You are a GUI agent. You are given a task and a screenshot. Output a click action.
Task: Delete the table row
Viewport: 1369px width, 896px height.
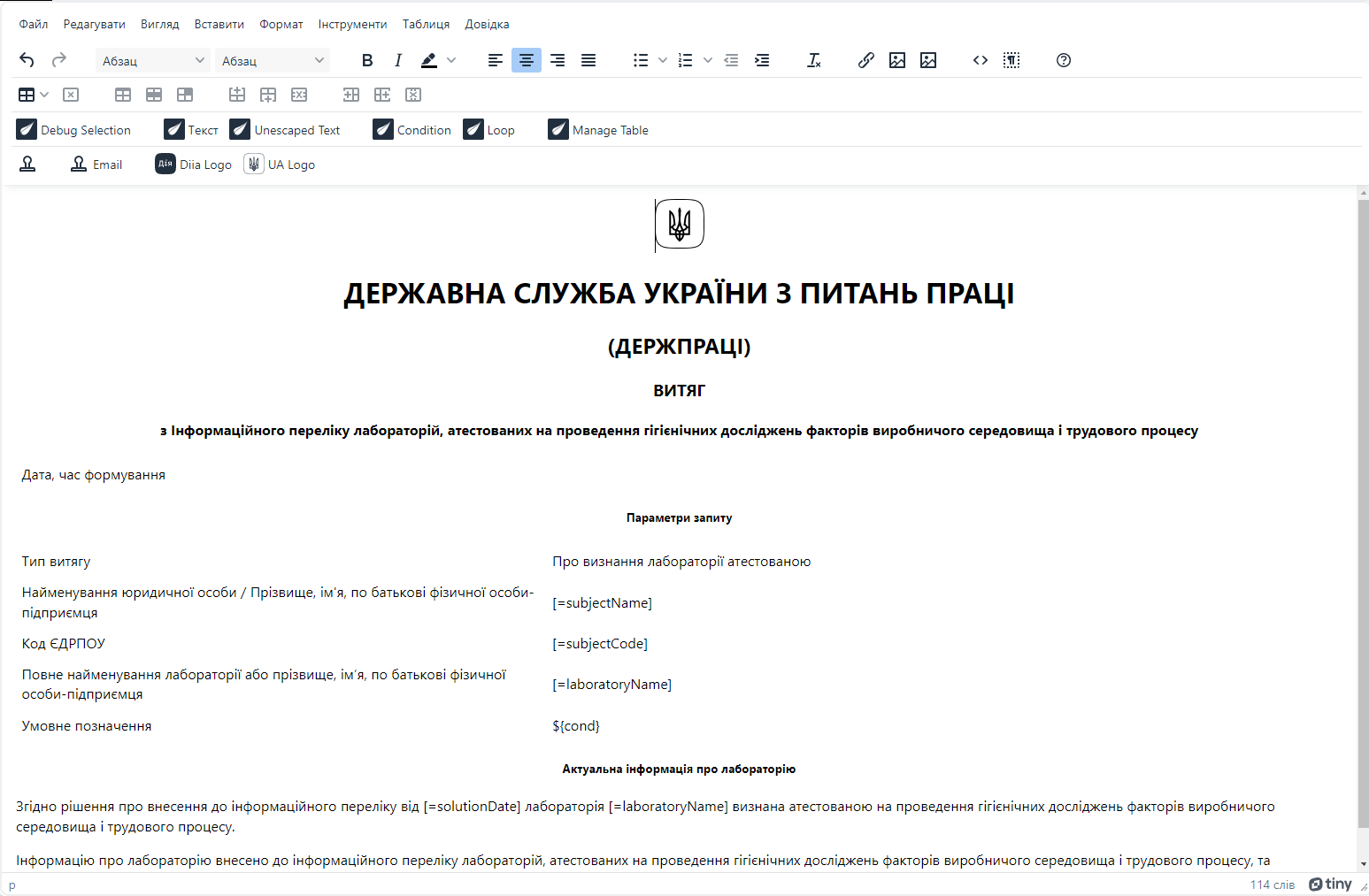coord(299,95)
